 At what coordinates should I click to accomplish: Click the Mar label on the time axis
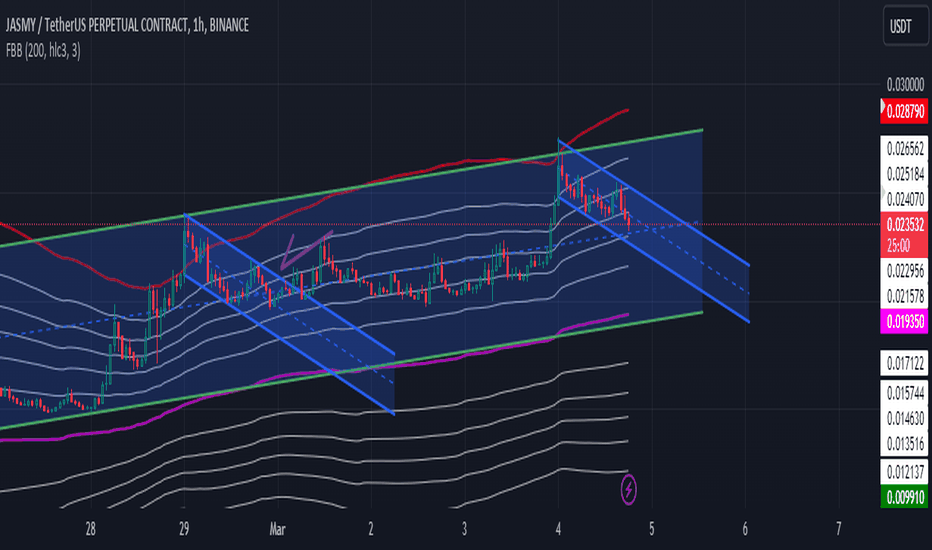click(x=277, y=529)
